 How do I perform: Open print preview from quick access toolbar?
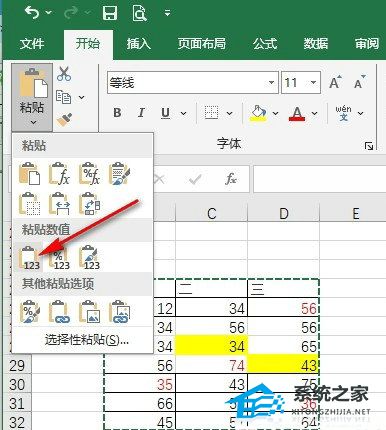click(139, 13)
